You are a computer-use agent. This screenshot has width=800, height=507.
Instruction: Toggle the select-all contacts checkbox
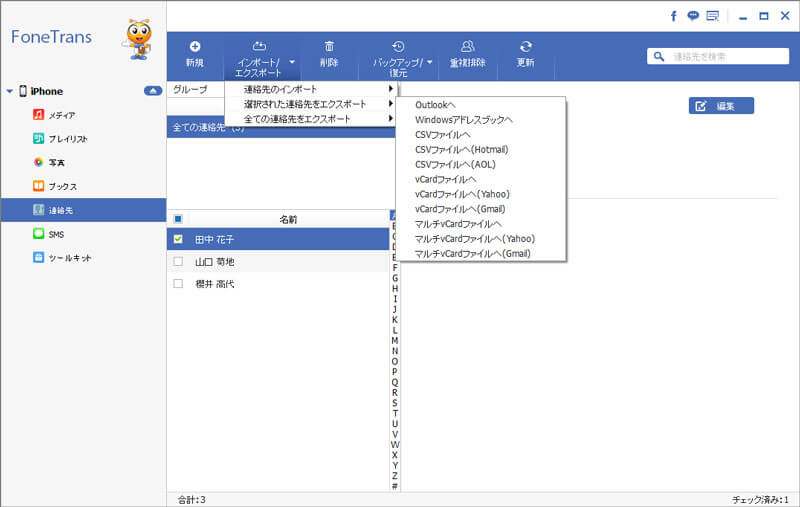(x=178, y=219)
